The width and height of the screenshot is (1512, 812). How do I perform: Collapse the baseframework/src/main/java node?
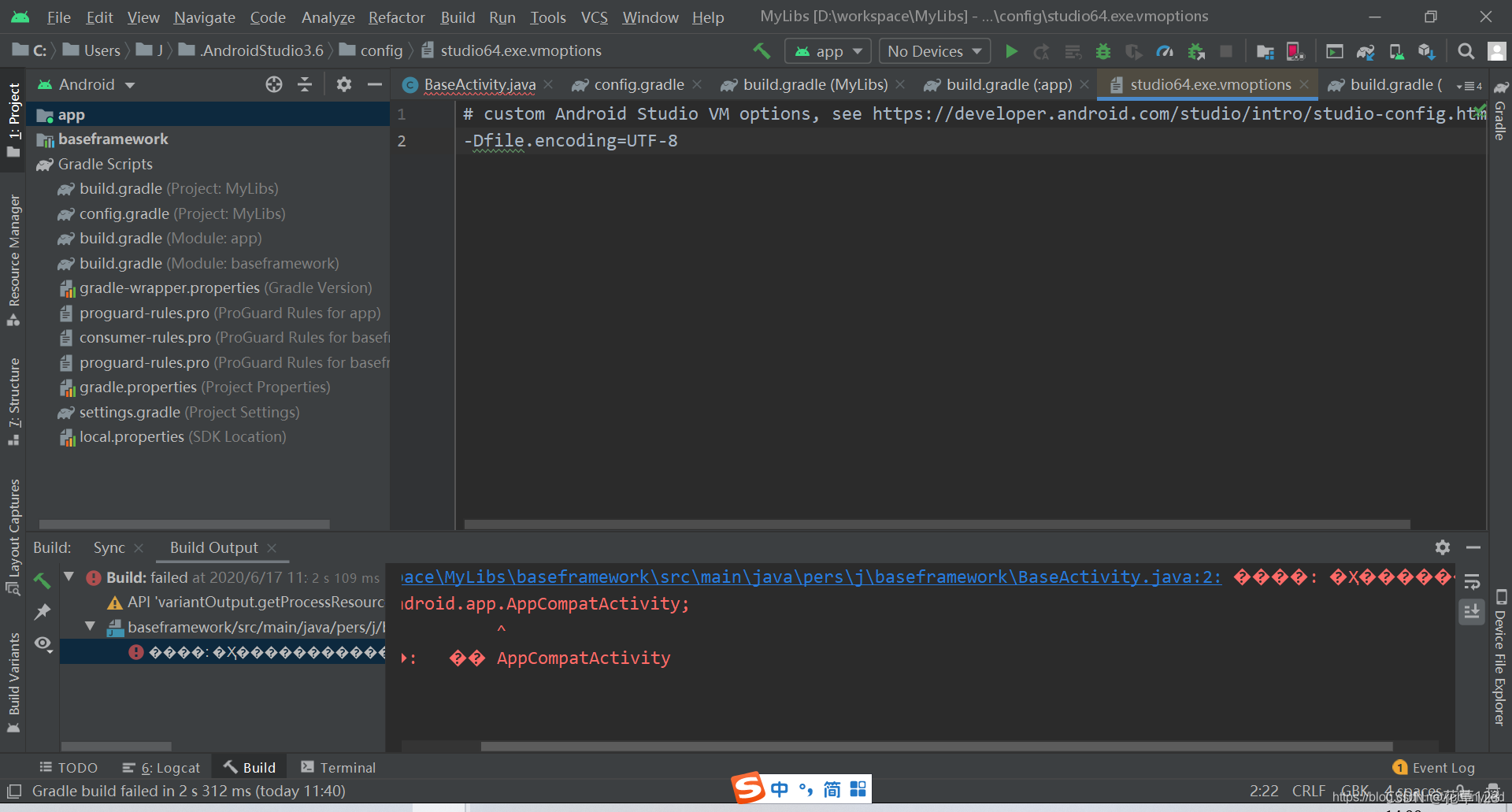pyautogui.click(x=91, y=626)
